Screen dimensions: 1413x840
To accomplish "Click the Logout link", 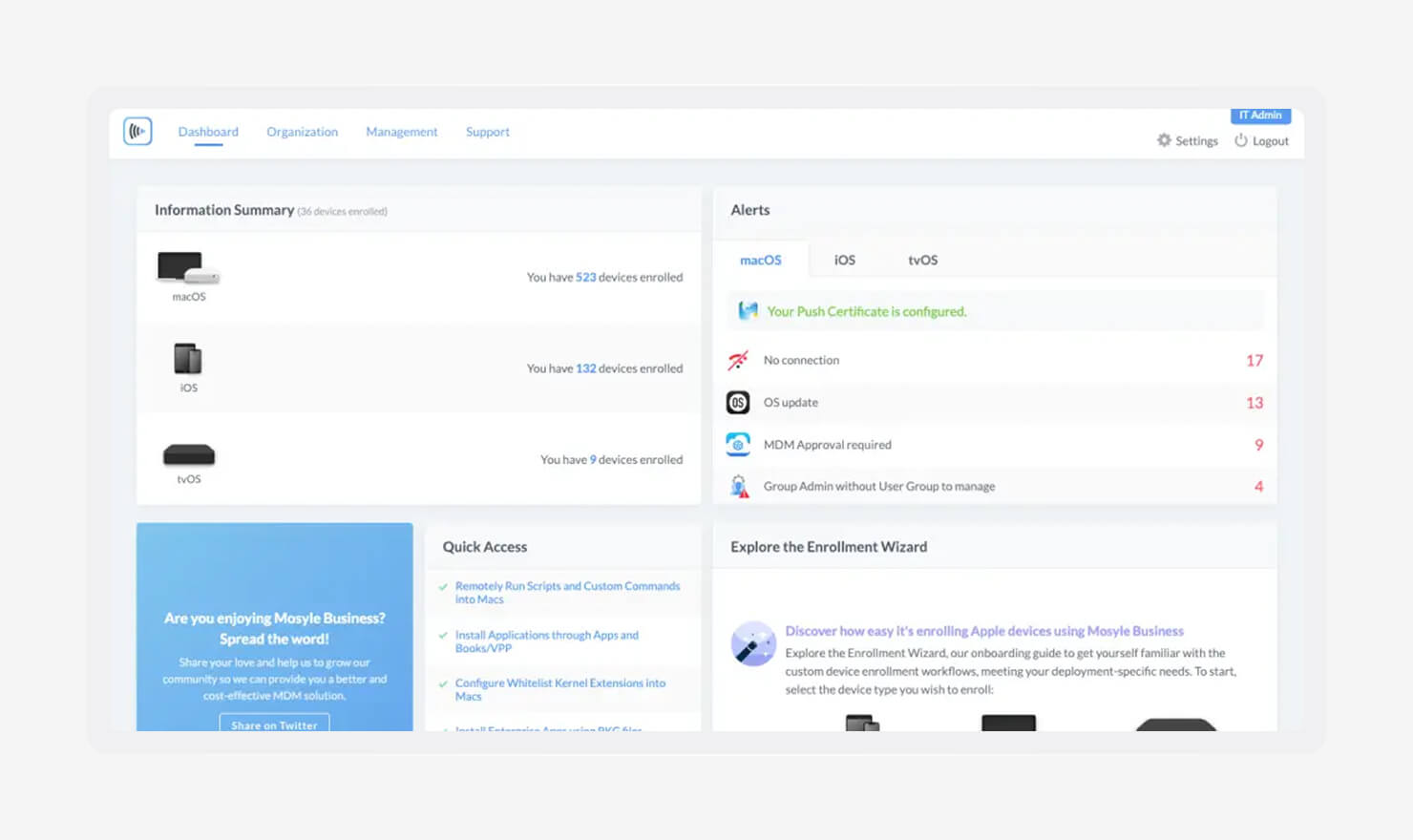I will click(1270, 141).
